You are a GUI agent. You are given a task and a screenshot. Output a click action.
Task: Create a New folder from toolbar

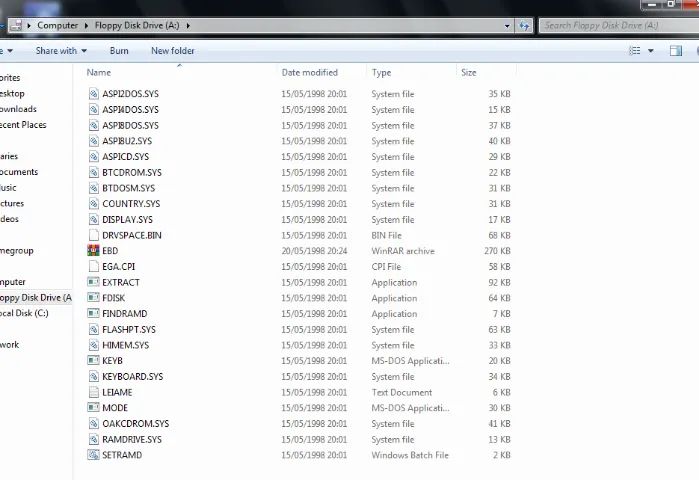(173, 51)
